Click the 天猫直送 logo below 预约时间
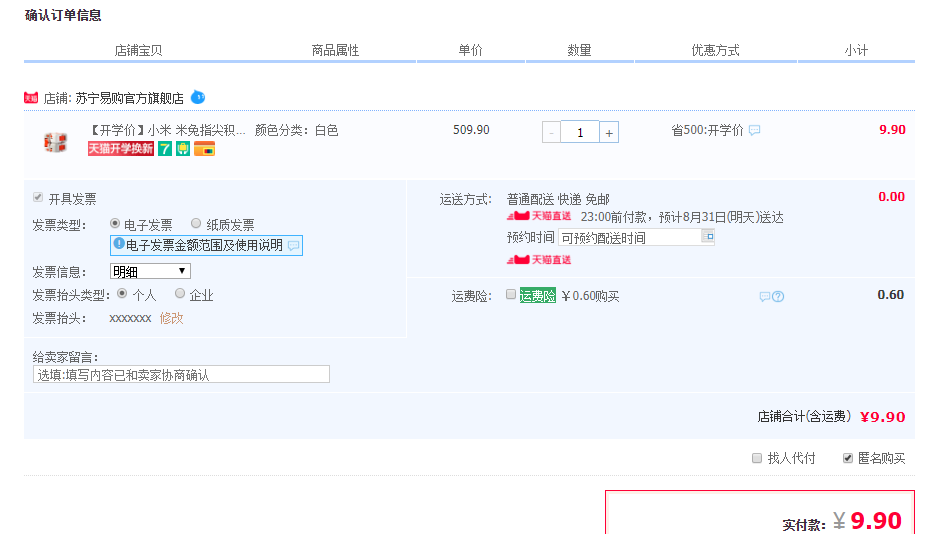This screenshot has width=929, height=534. (x=539, y=260)
